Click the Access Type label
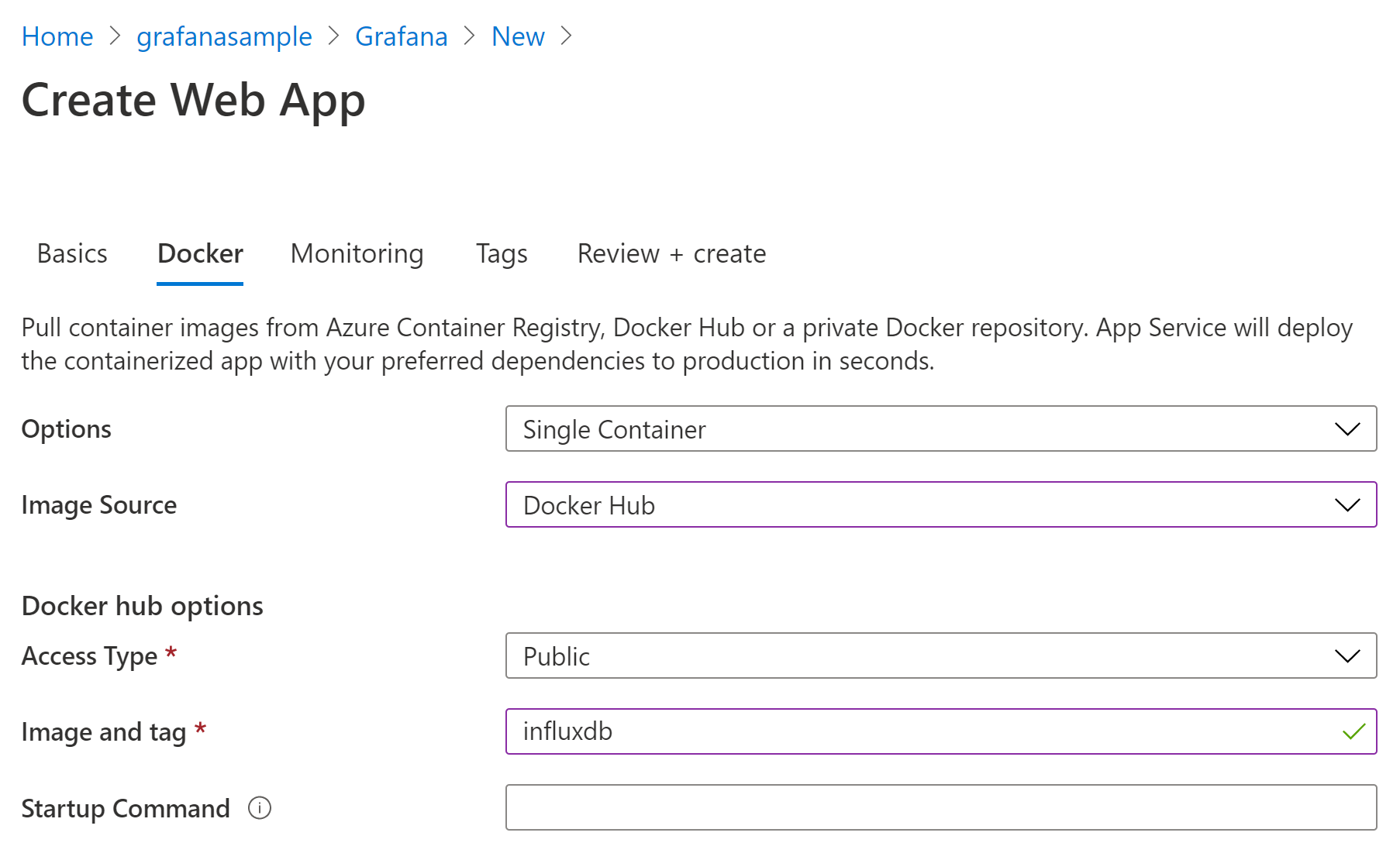Screen dimensions: 1400x867 pyautogui.click(x=90, y=656)
